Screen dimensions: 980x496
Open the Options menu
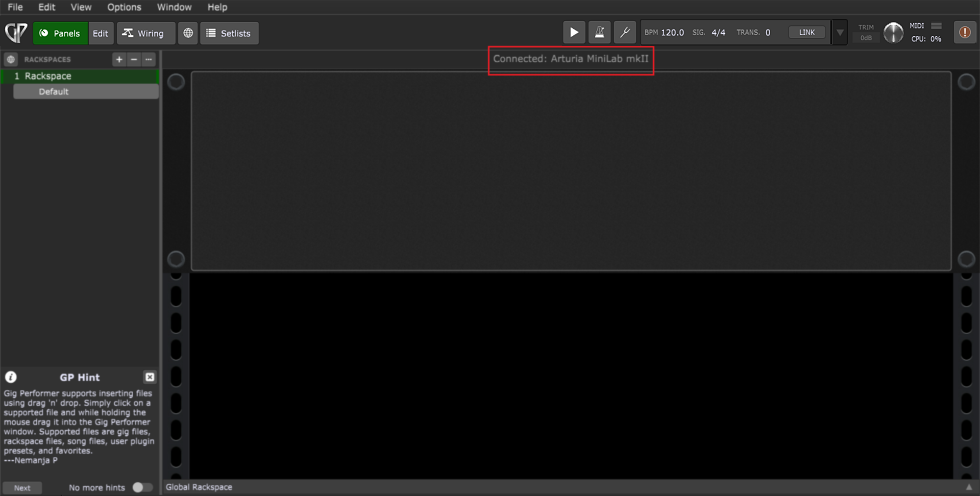pos(124,7)
